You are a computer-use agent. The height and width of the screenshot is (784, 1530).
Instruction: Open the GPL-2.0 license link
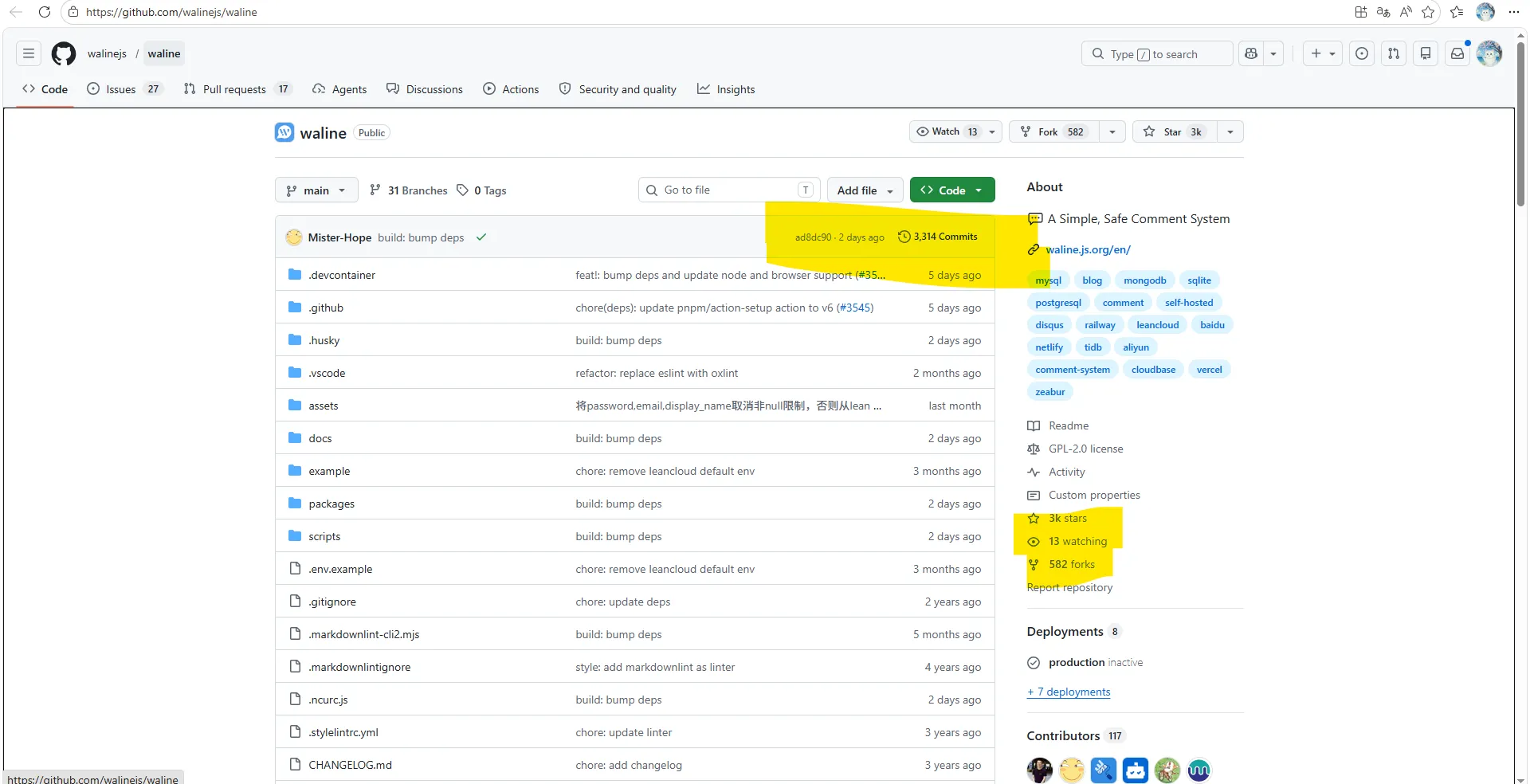(1086, 449)
